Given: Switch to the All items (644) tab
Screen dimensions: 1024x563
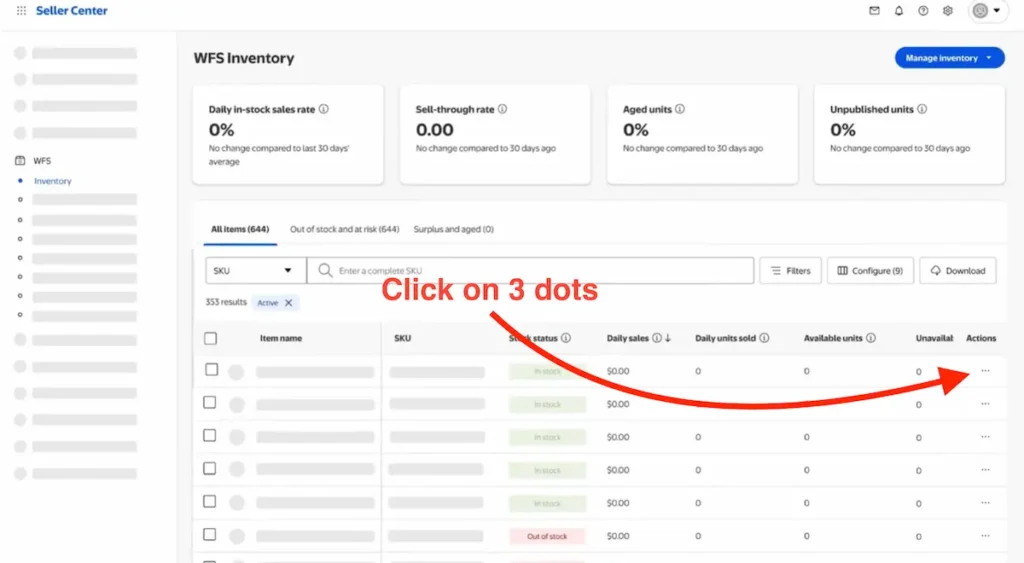Looking at the screenshot, I should [240, 229].
